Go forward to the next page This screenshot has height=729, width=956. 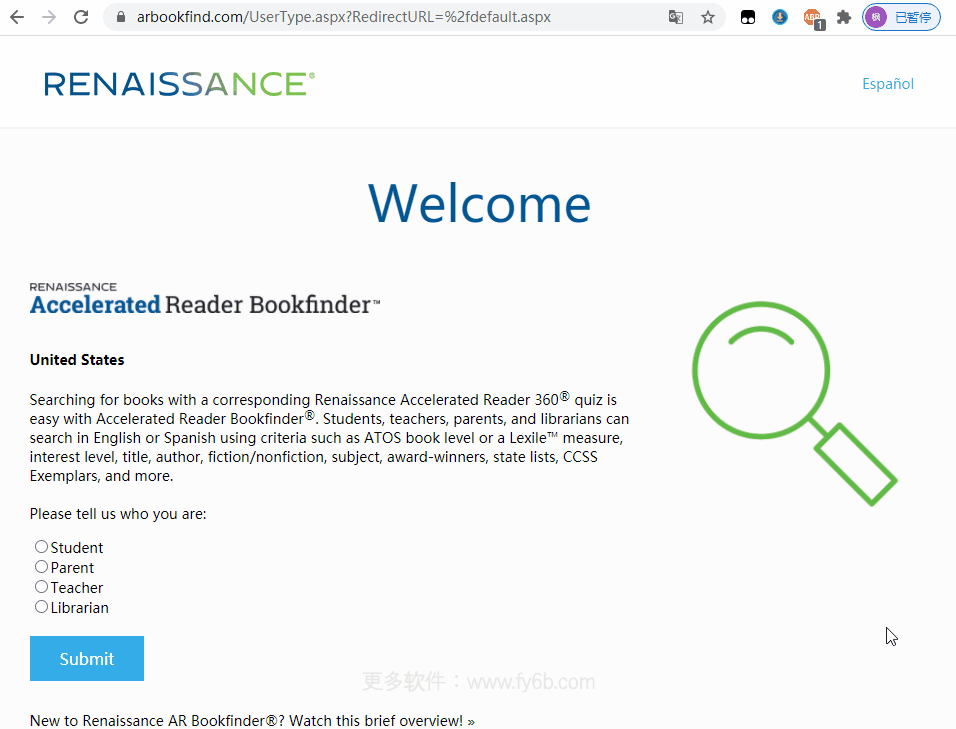[x=49, y=17]
